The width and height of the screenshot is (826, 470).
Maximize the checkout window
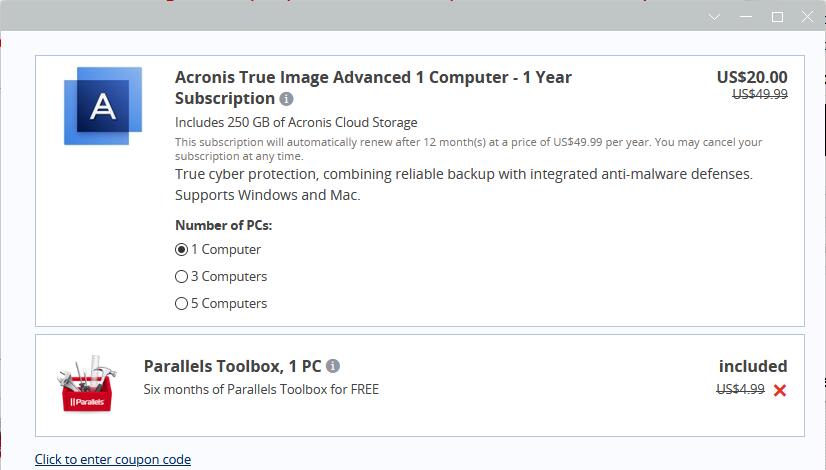pyautogui.click(x=777, y=17)
